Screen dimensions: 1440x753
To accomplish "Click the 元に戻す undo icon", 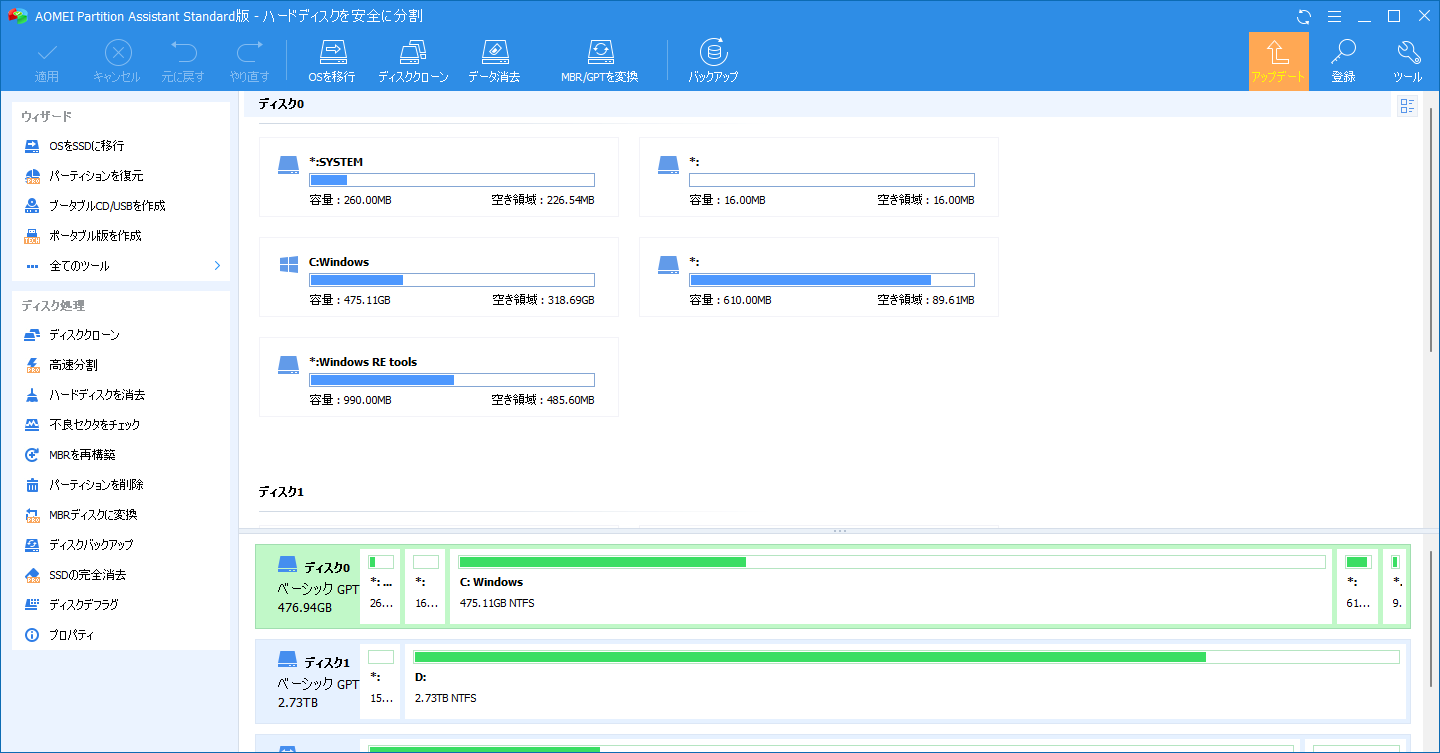I will point(183,62).
